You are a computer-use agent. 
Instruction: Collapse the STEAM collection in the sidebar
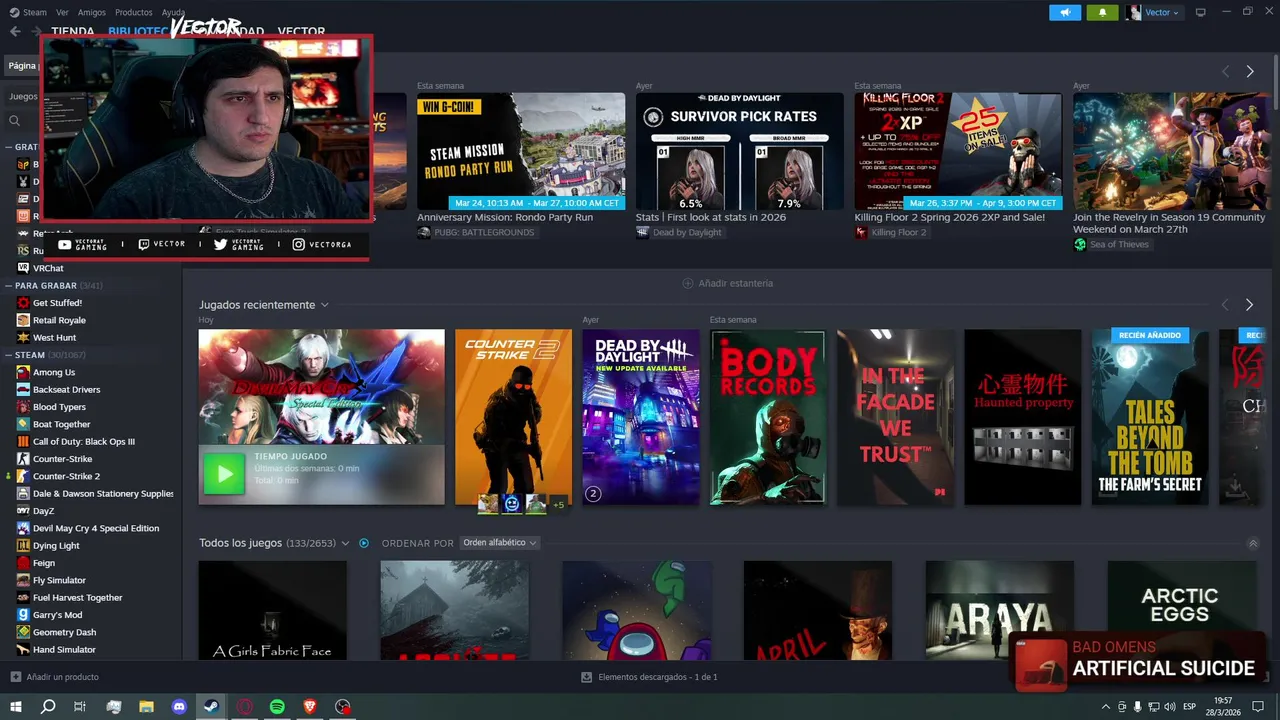(x=9, y=355)
